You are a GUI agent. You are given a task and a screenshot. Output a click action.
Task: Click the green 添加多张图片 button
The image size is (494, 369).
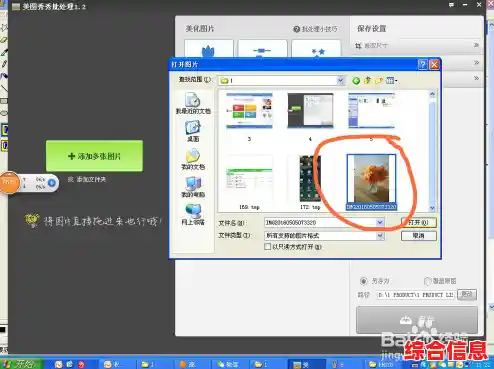pos(94,156)
